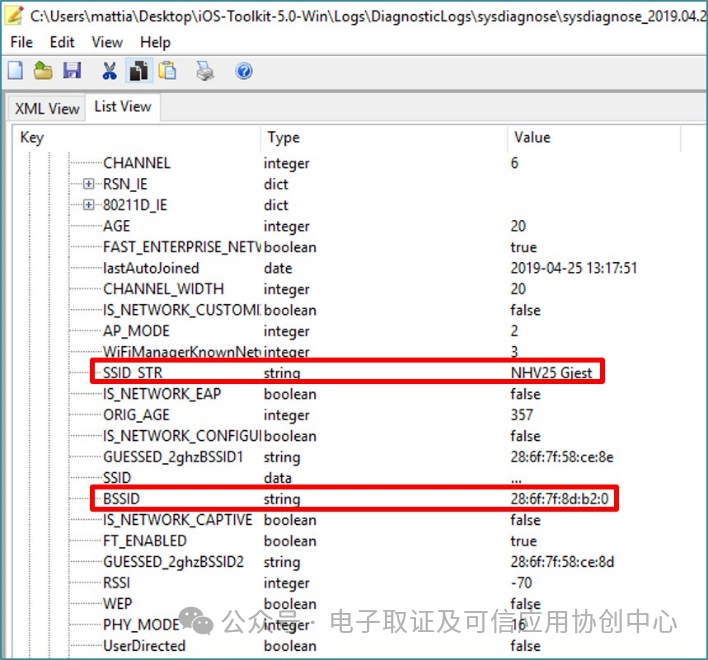This screenshot has height=660, width=708.
Task: Click the Paste clipboard icon
Action: pyautogui.click(x=168, y=70)
